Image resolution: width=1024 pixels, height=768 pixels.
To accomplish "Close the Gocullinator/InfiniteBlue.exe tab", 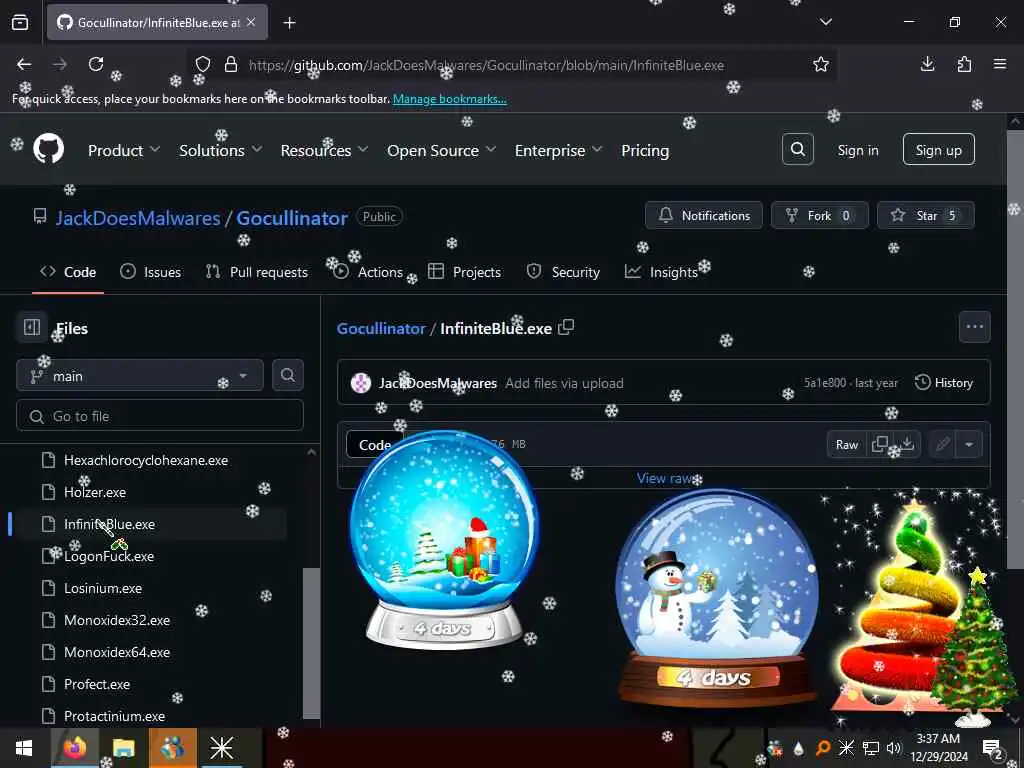I will tap(251, 22).
